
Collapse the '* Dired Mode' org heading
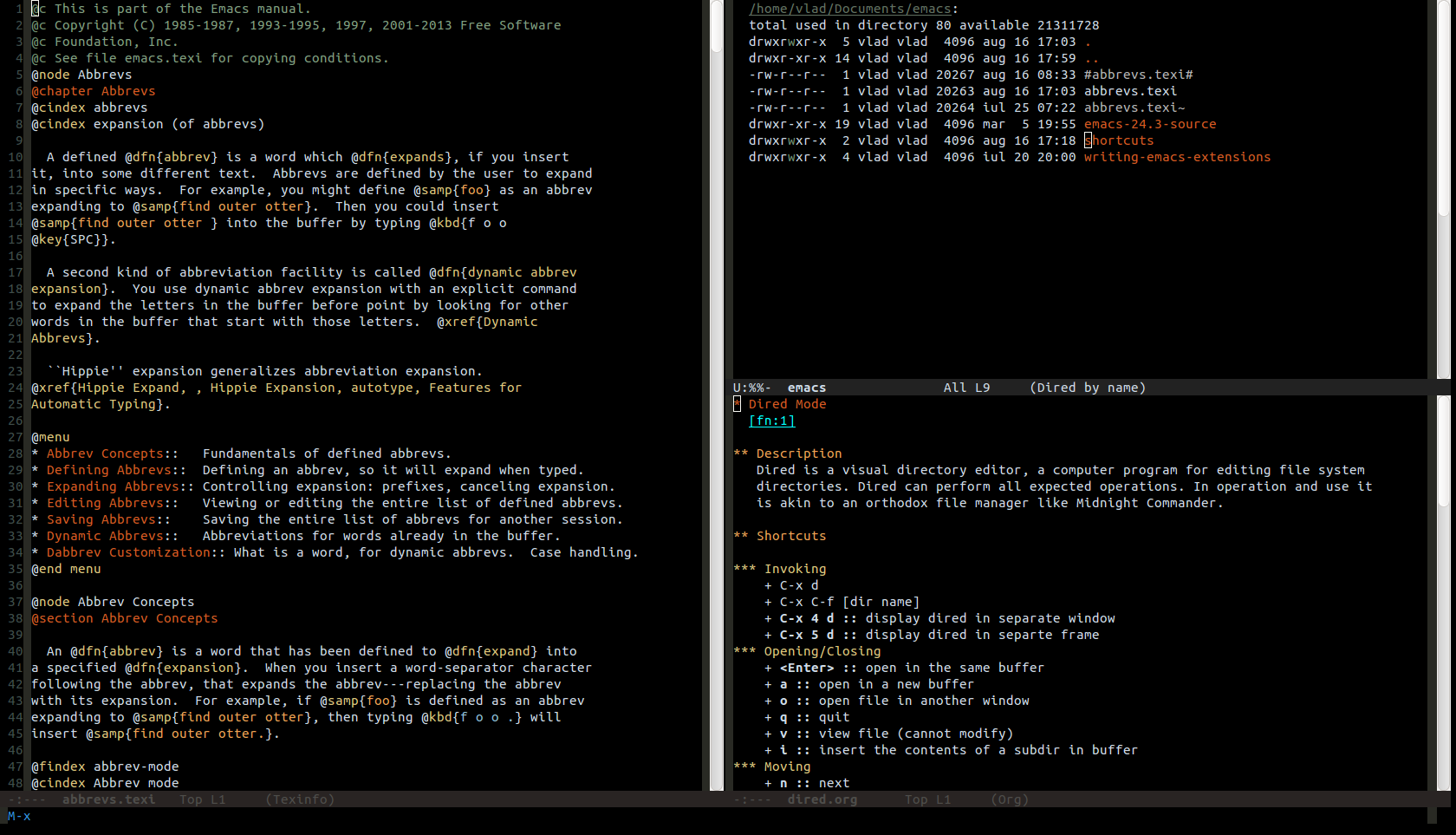780,404
